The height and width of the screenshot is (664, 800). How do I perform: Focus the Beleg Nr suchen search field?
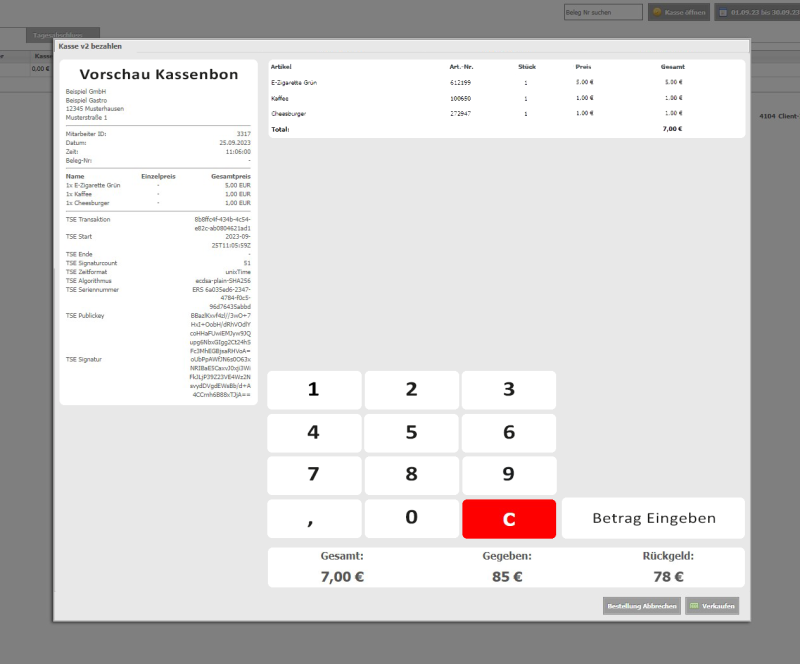click(x=603, y=12)
